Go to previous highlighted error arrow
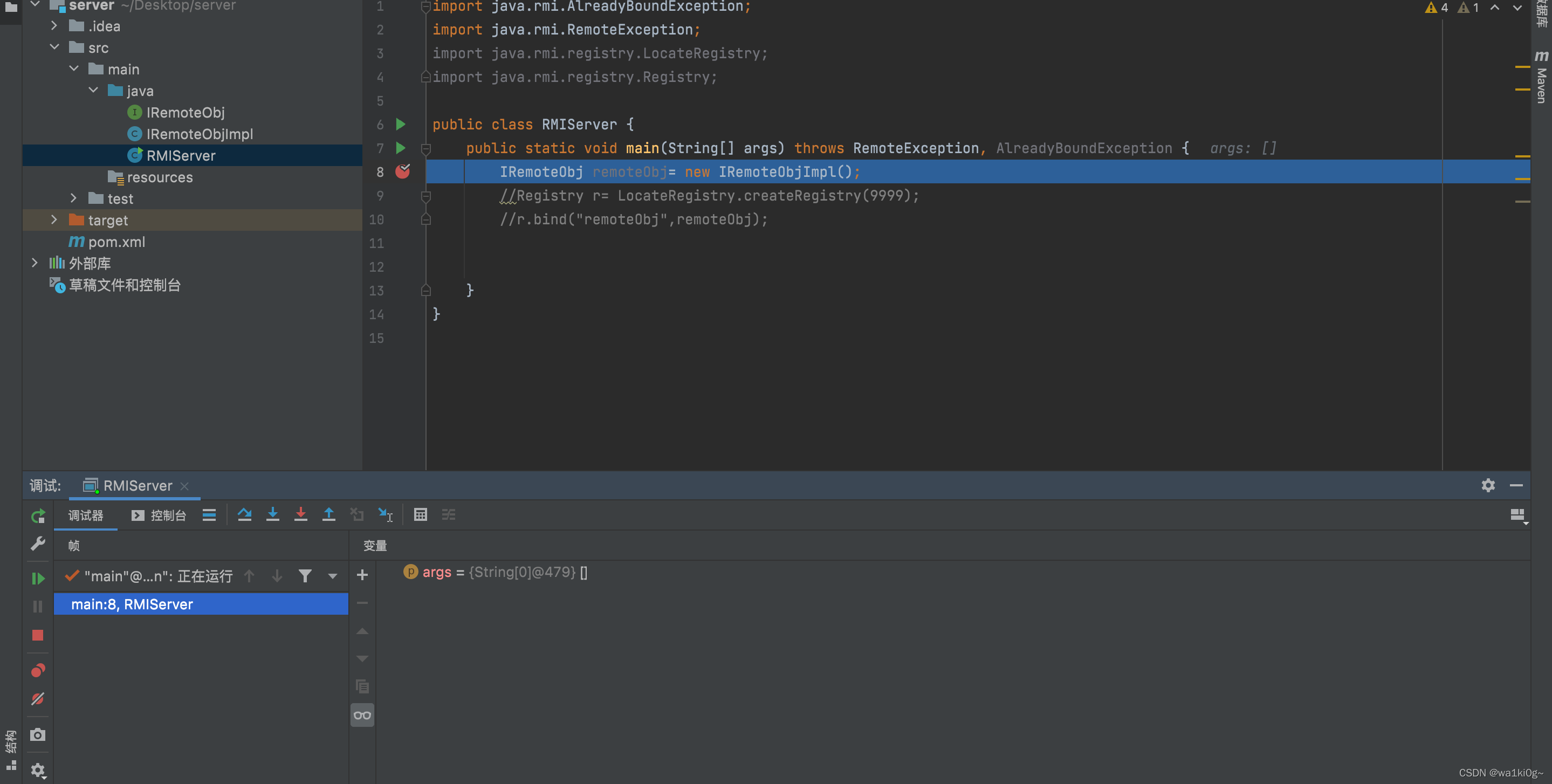 click(1495, 8)
